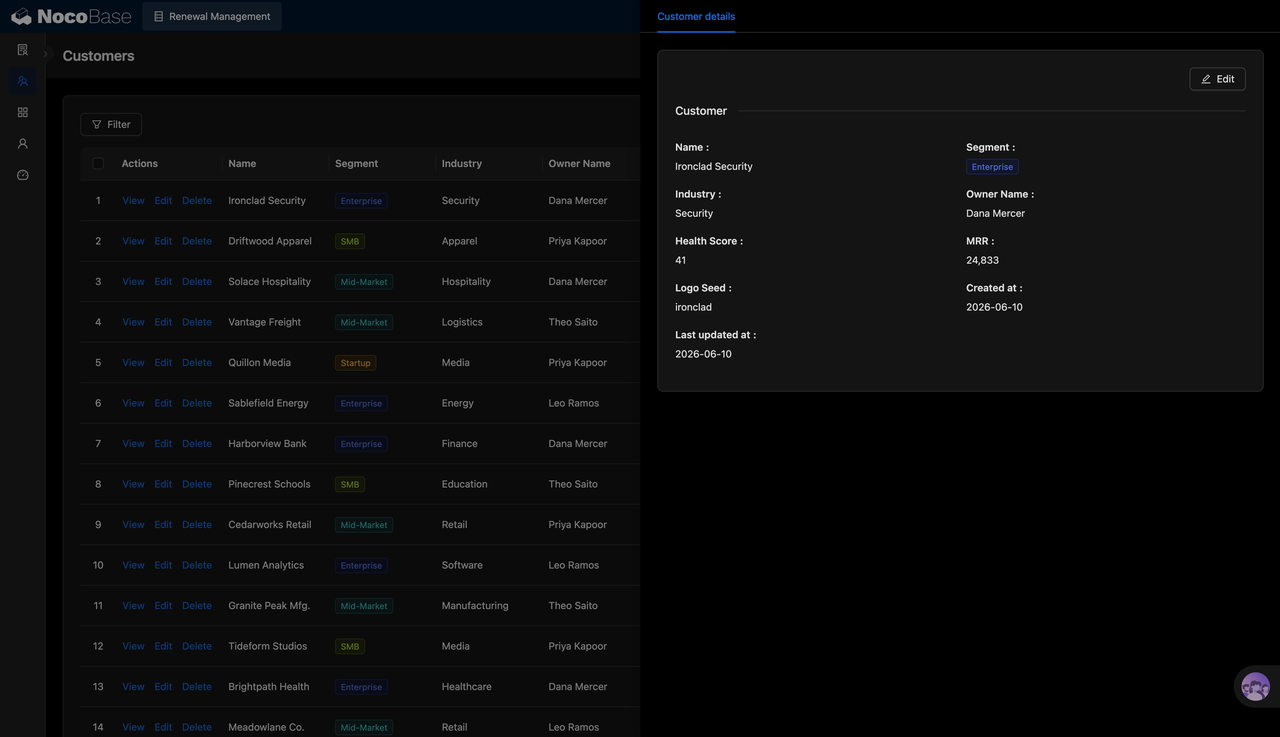Viewport: 1280px width, 737px height.
Task: Switch to the Customer details tab
Action: (696, 16)
